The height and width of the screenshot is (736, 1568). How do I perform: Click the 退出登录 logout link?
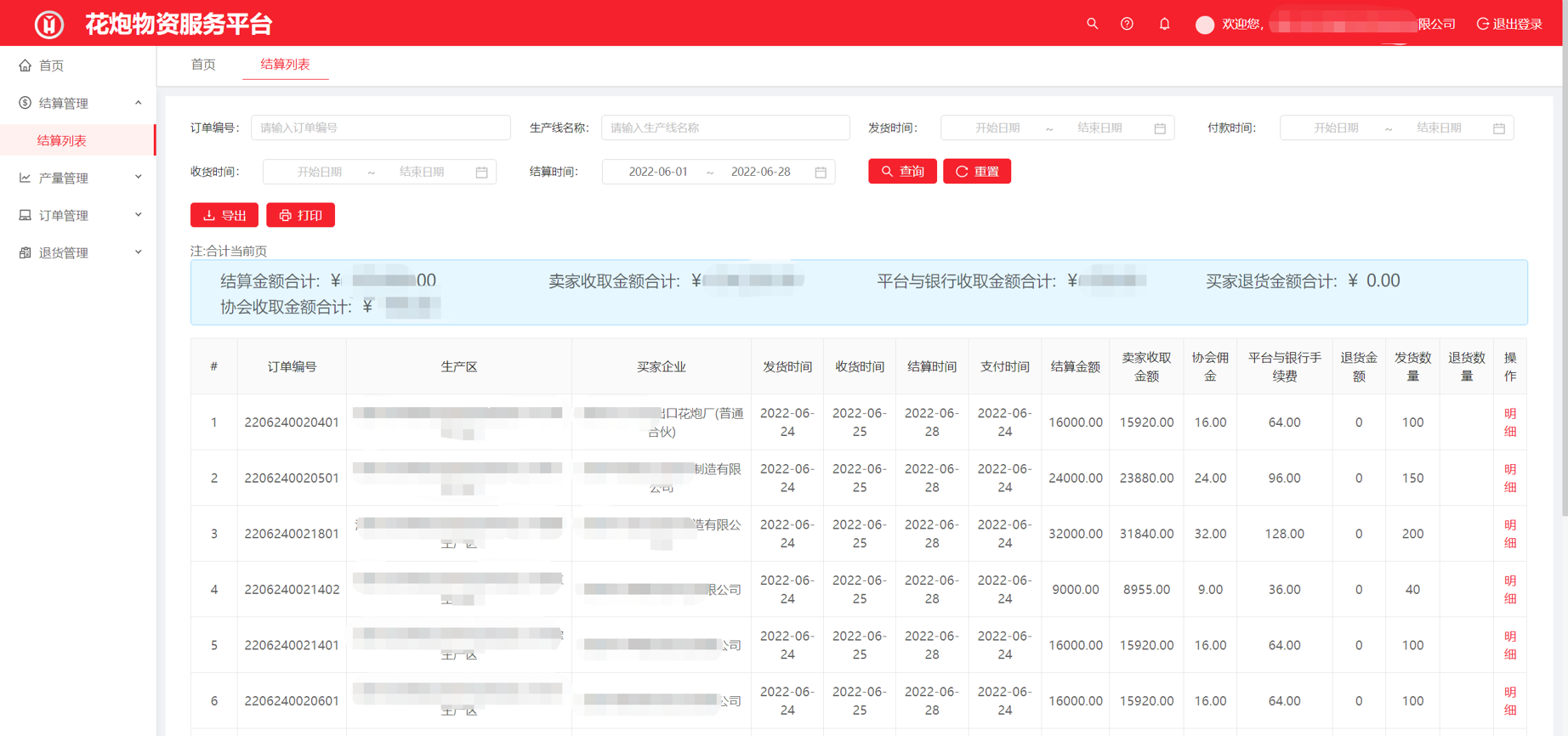[1509, 24]
